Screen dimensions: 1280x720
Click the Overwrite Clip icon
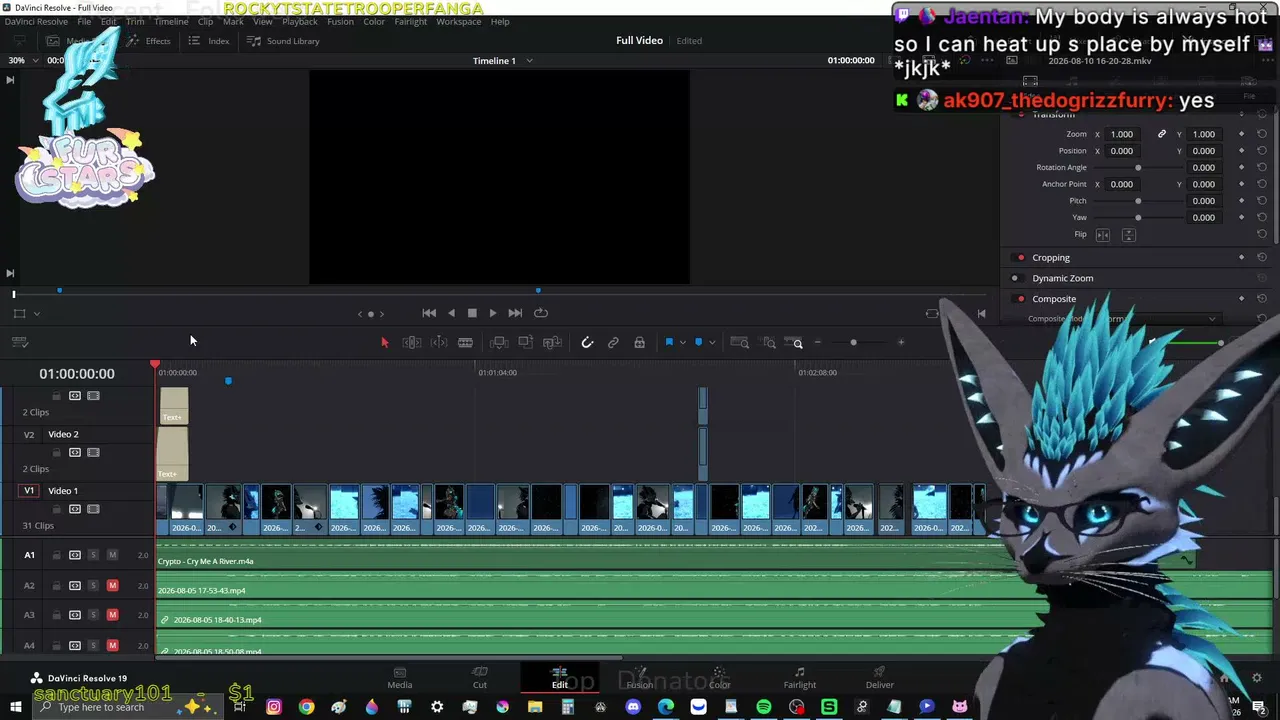coord(525,342)
